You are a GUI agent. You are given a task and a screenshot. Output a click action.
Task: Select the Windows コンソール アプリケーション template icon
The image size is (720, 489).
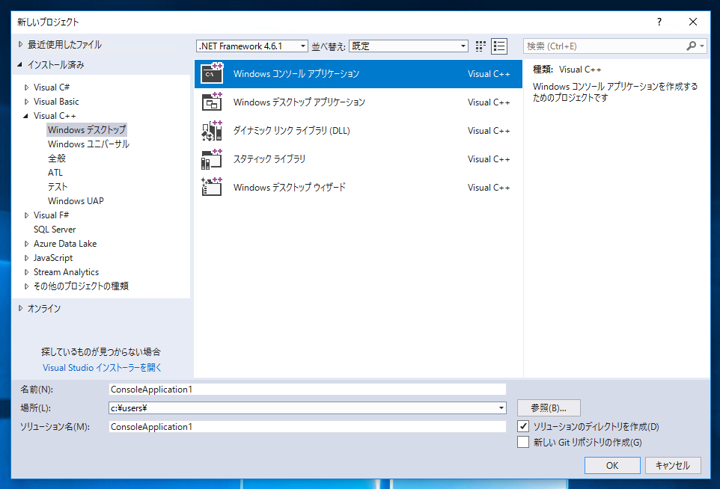212,73
